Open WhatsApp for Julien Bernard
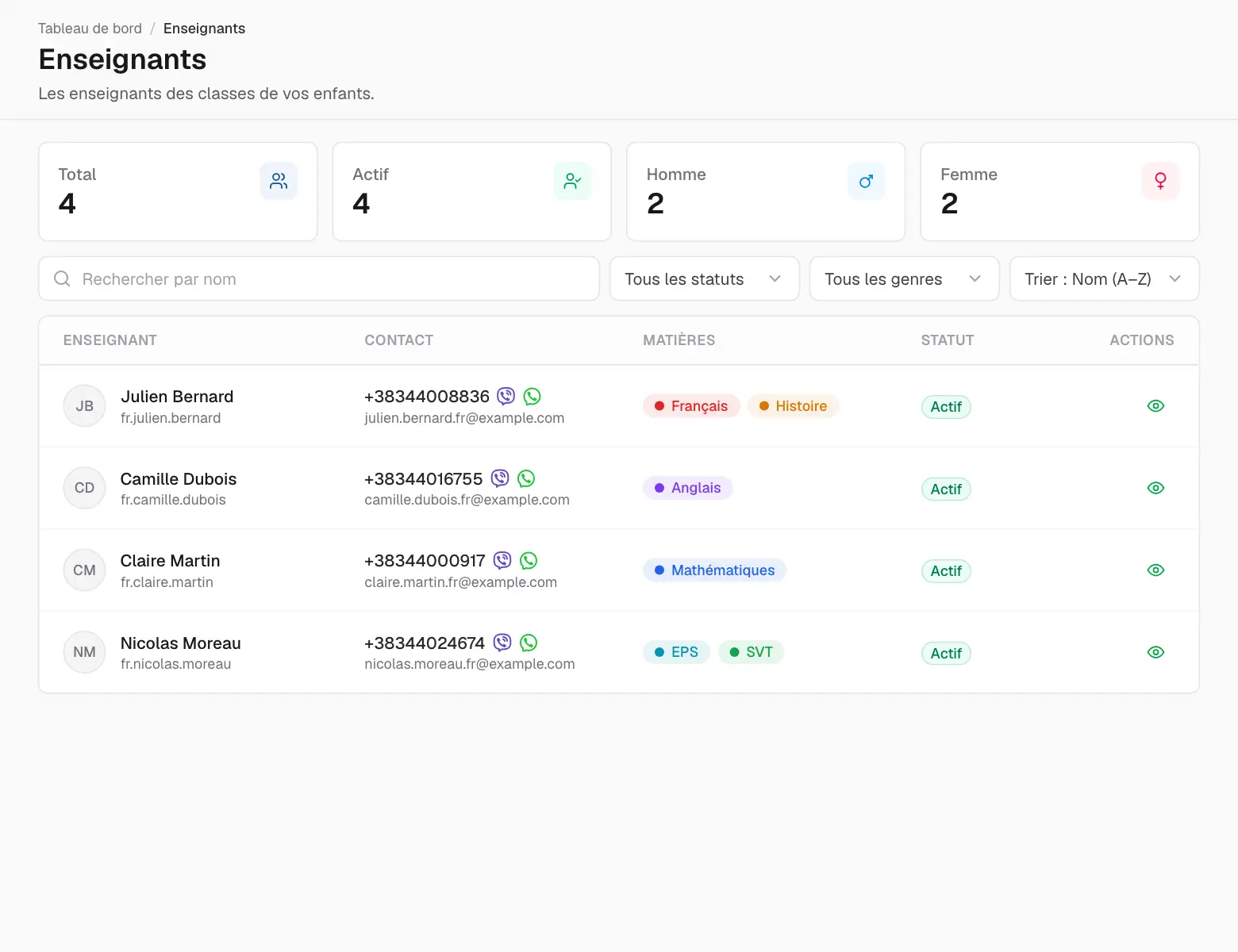Image resolution: width=1238 pixels, height=952 pixels. point(532,396)
